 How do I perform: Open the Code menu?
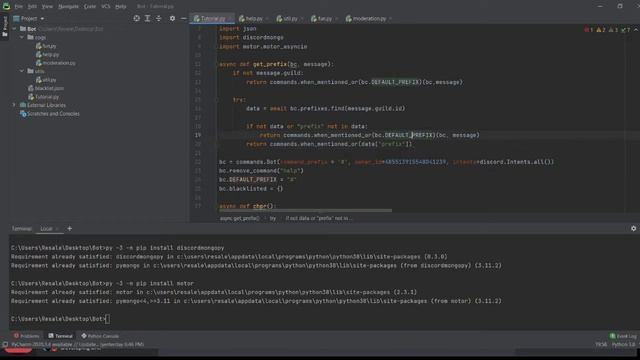[90, 7]
